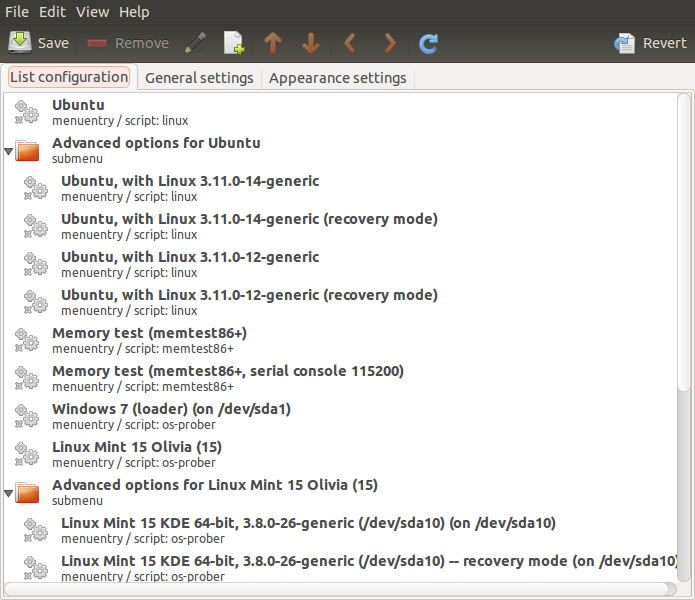Viewport: 695px width, 600px height.
Task: Click gear icon of 3.11.0-12-generic recovery mode entry
Action: point(35,302)
